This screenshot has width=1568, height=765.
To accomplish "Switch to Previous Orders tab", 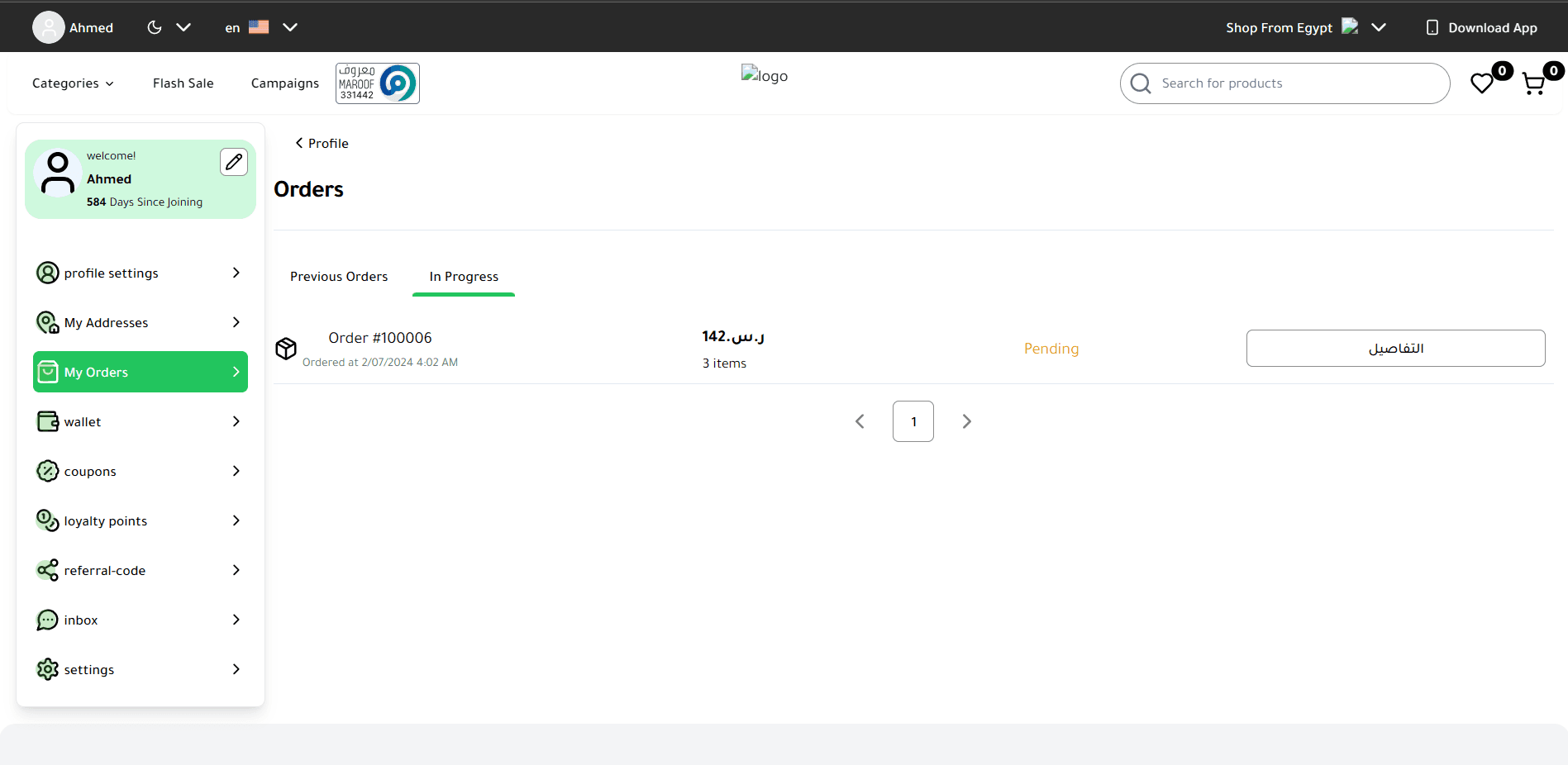I will [x=339, y=277].
